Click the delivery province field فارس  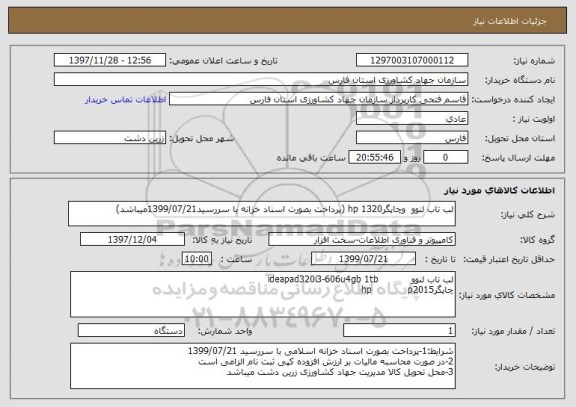tap(412, 138)
